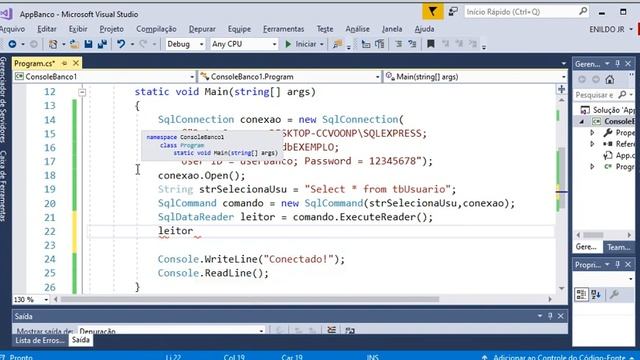Pin the Program.cs tab
This screenshot has width=640, height=360.
(x=64, y=63)
